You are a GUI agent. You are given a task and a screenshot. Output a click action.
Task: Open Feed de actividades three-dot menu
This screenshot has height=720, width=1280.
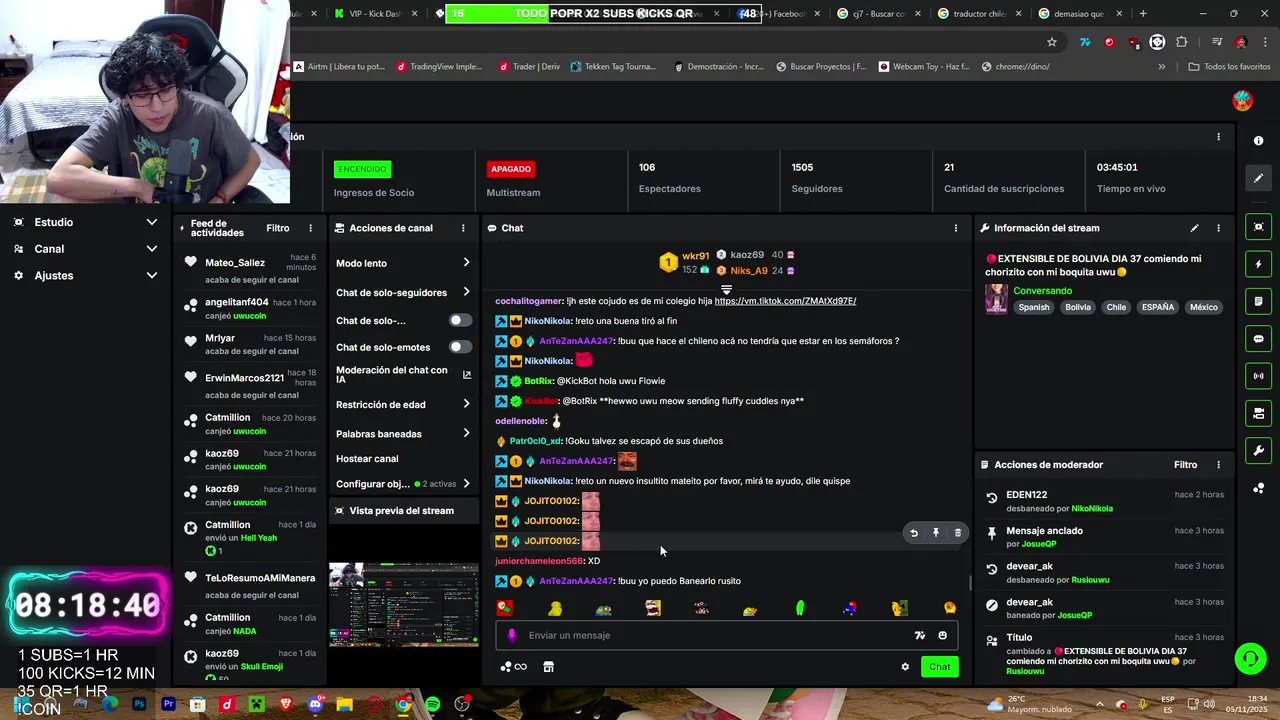310,228
